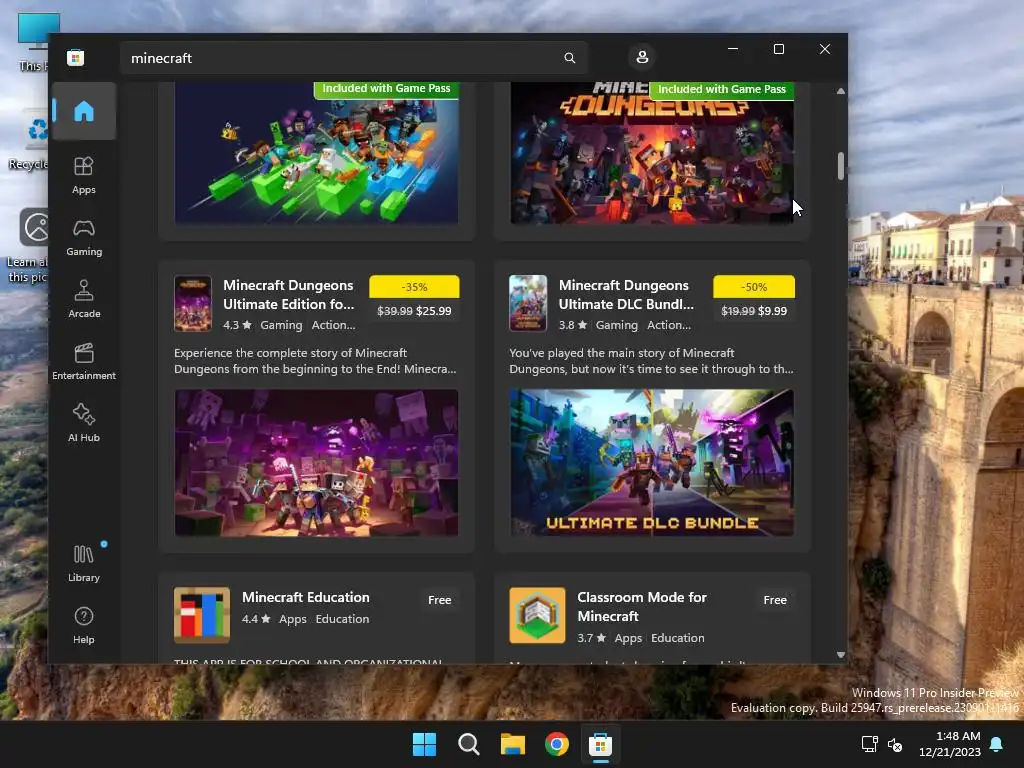1024x768 pixels.
Task: Open the muted volume tray icon
Action: click(x=895, y=744)
